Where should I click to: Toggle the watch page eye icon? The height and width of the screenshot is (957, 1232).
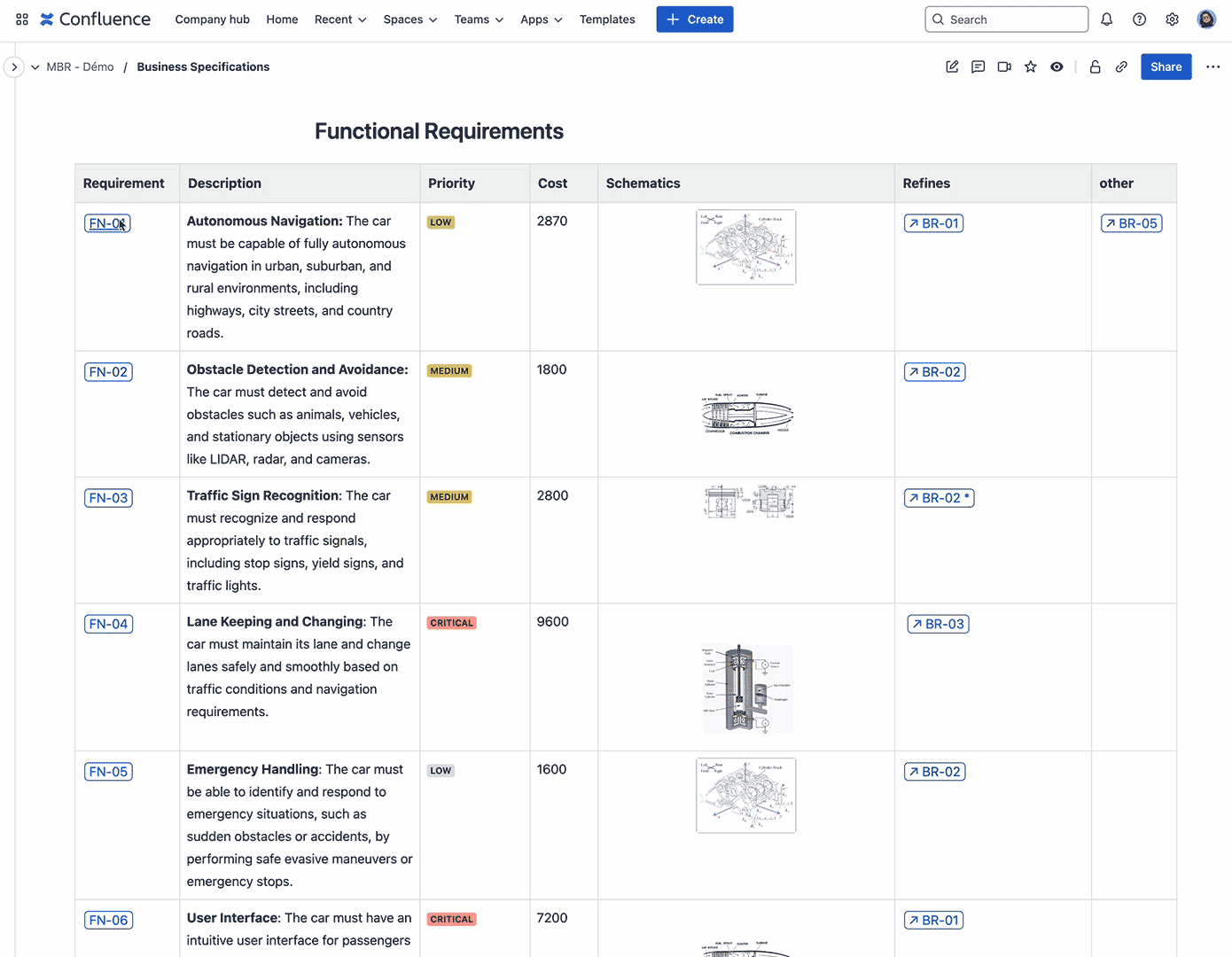(1057, 66)
